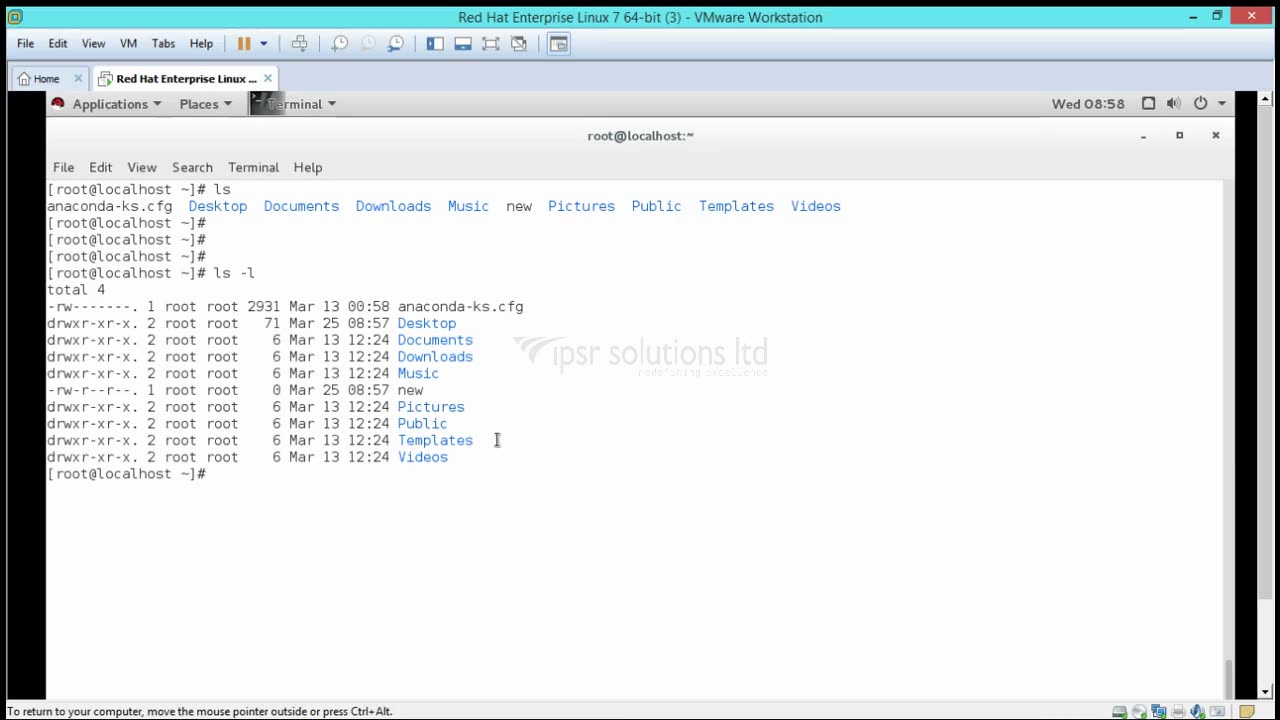Click the console view icon in VMware toolbar
The height and width of the screenshot is (720, 1280).
point(559,43)
